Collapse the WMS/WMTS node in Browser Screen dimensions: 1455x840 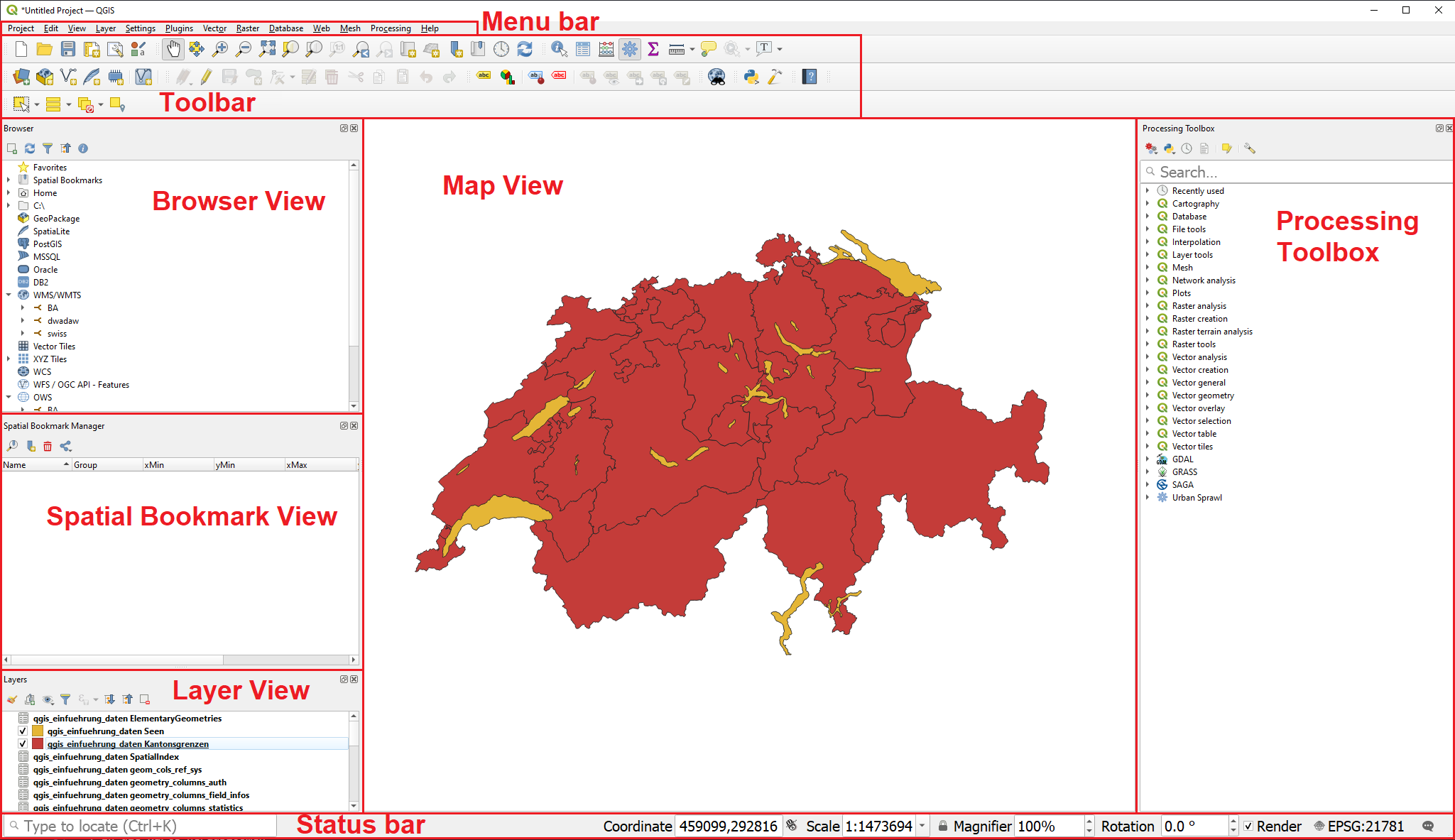click(9, 295)
